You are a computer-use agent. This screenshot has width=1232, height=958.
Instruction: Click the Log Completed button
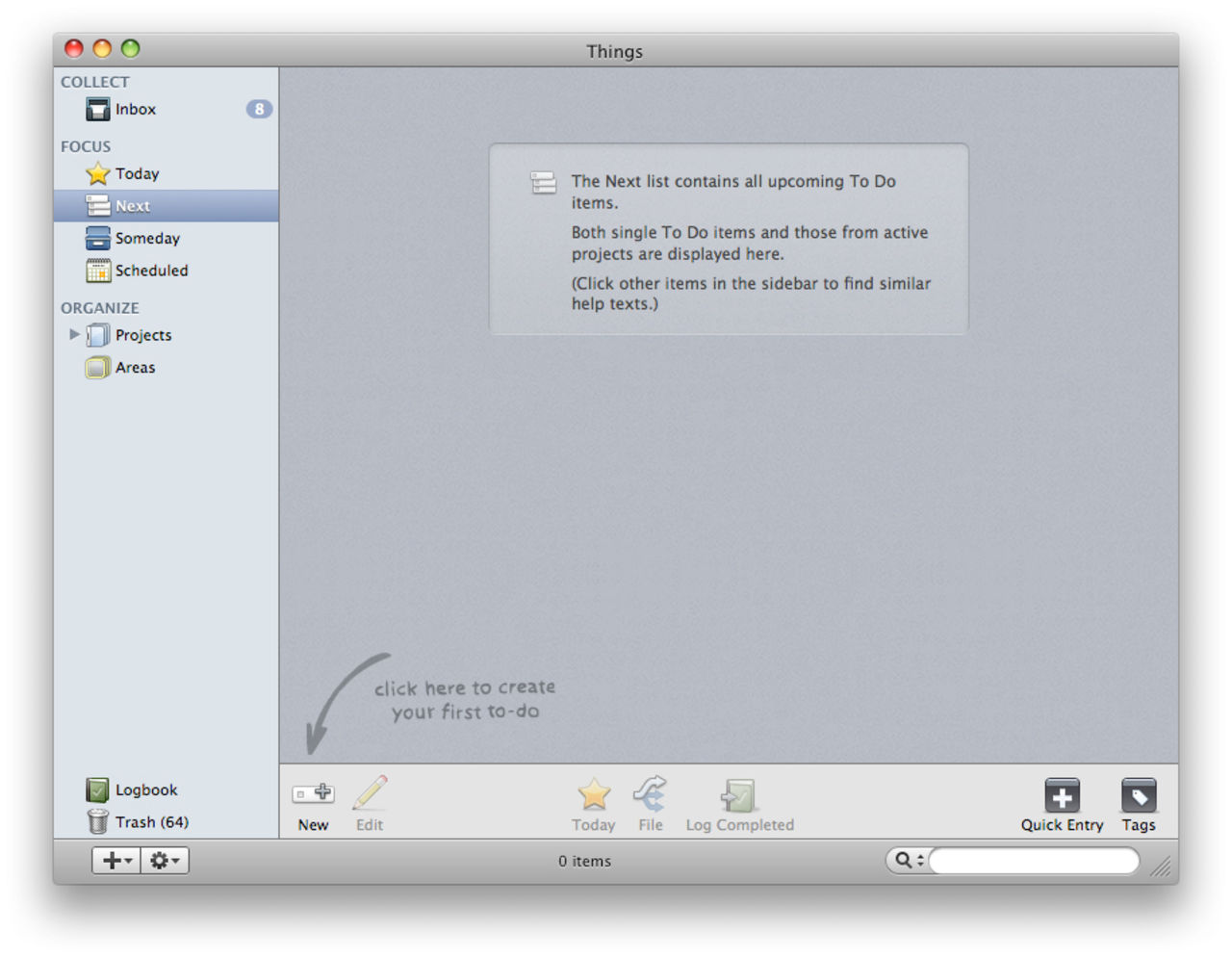pyautogui.click(x=739, y=797)
